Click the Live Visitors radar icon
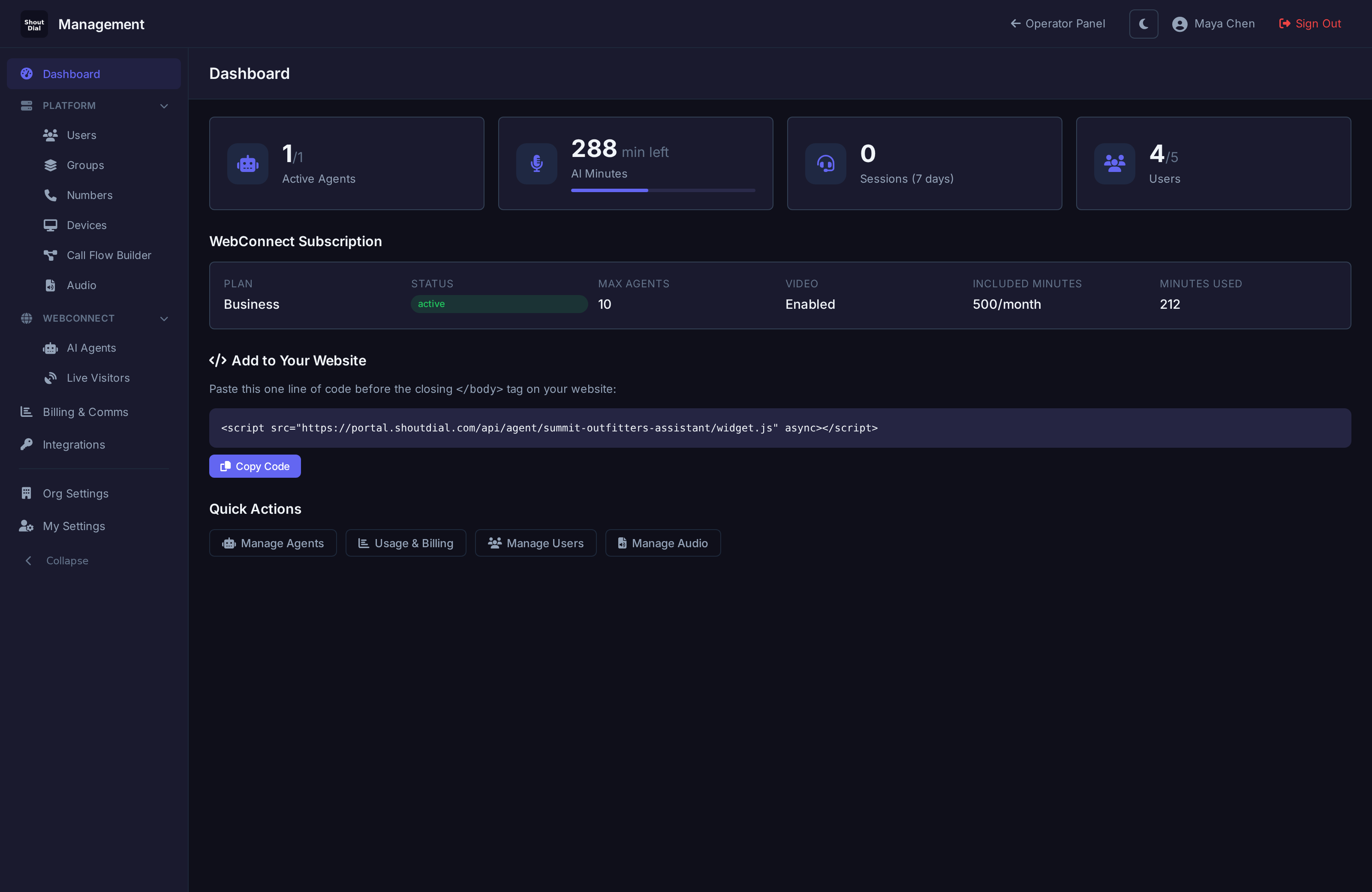This screenshot has height=892, width=1372. [x=51, y=378]
